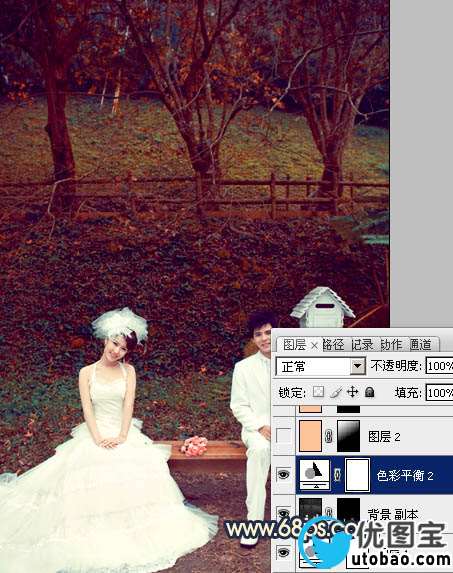Image resolution: width=453 pixels, height=573 pixels.
Task: Hide the 背景 副本 layer via eye
Action: pyautogui.click(x=284, y=512)
